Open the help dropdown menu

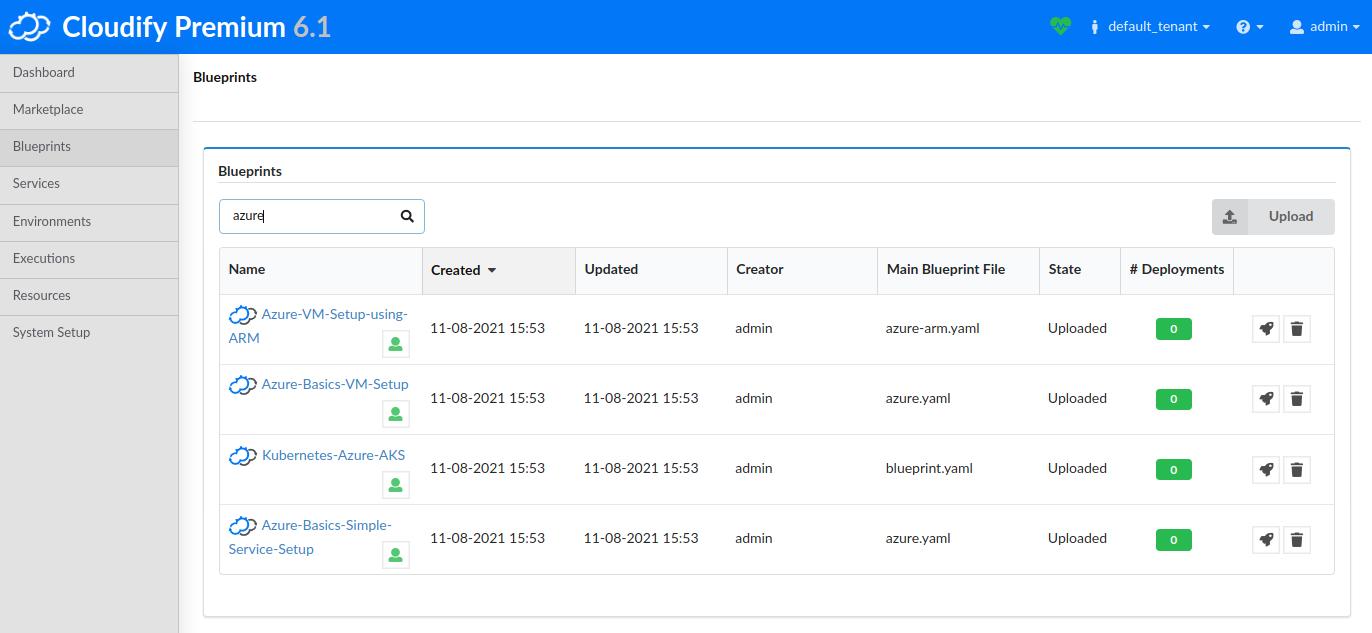click(1248, 26)
